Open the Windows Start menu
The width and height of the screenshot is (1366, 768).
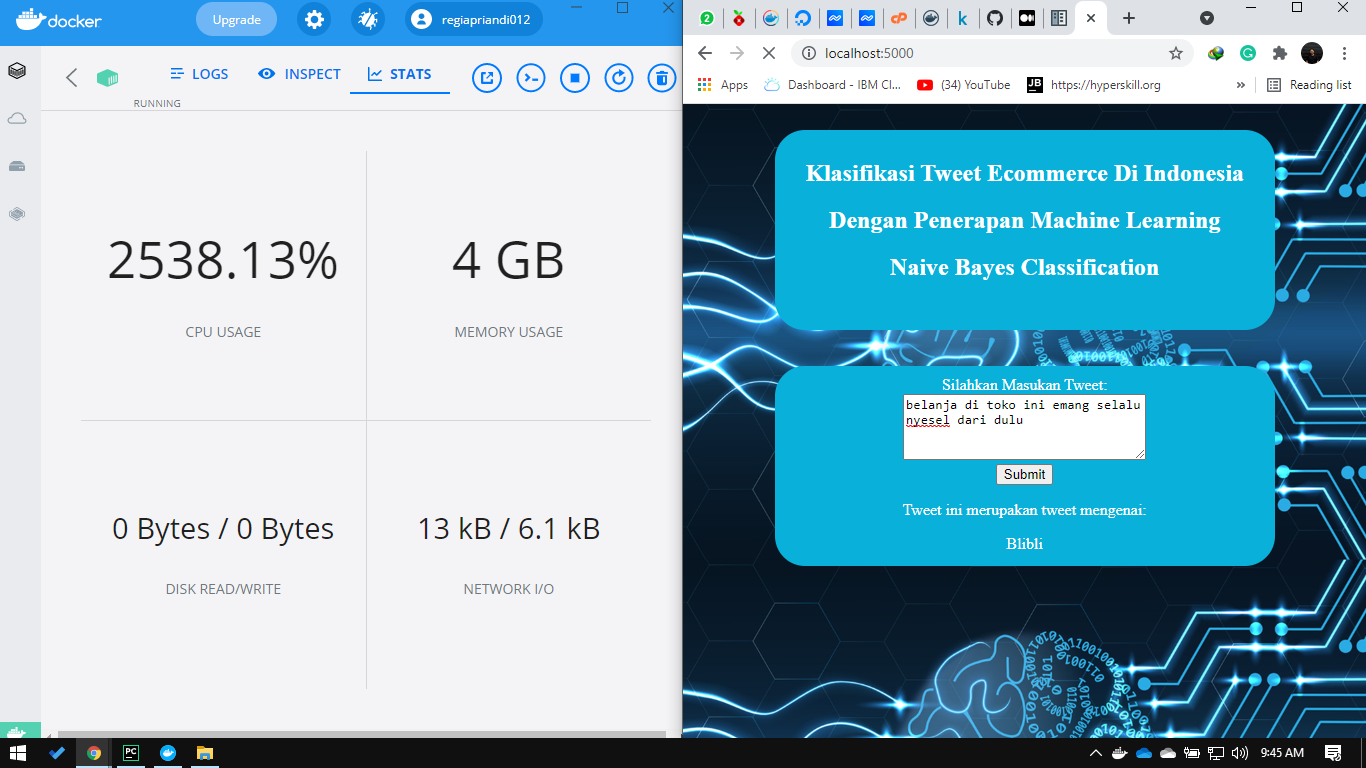pyautogui.click(x=18, y=753)
